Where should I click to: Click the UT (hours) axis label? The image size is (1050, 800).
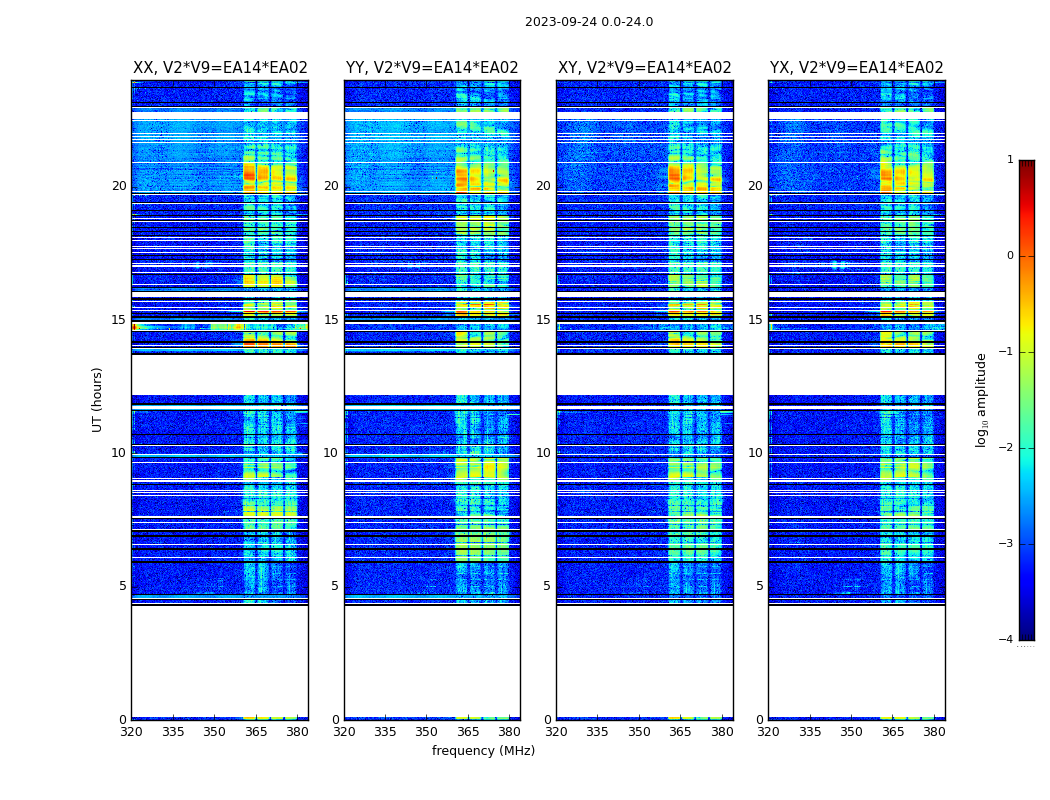[97, 400]
